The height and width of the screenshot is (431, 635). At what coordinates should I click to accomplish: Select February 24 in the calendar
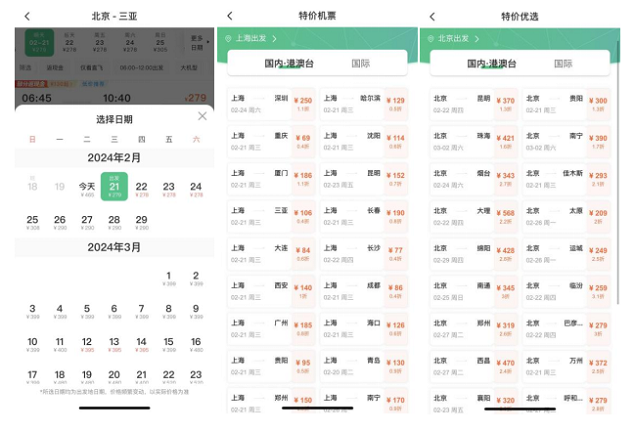(196, 188)
